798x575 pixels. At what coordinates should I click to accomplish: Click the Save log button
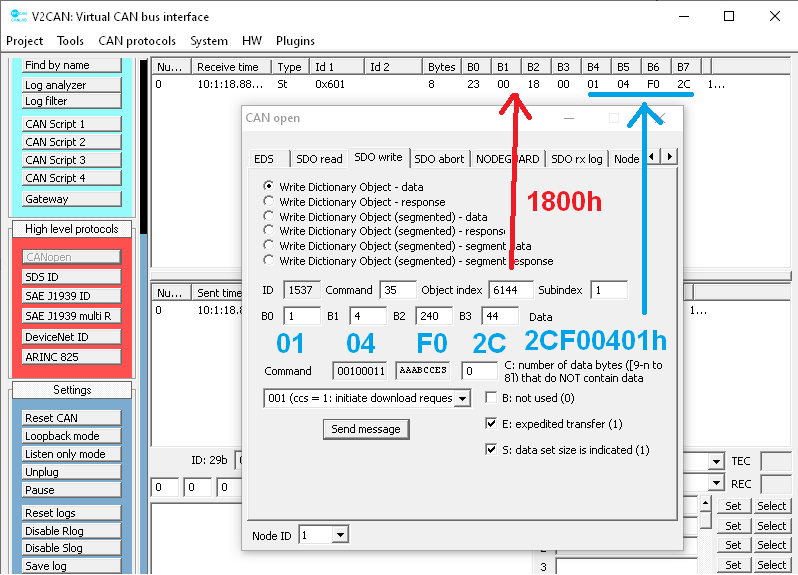coord(71,566)
